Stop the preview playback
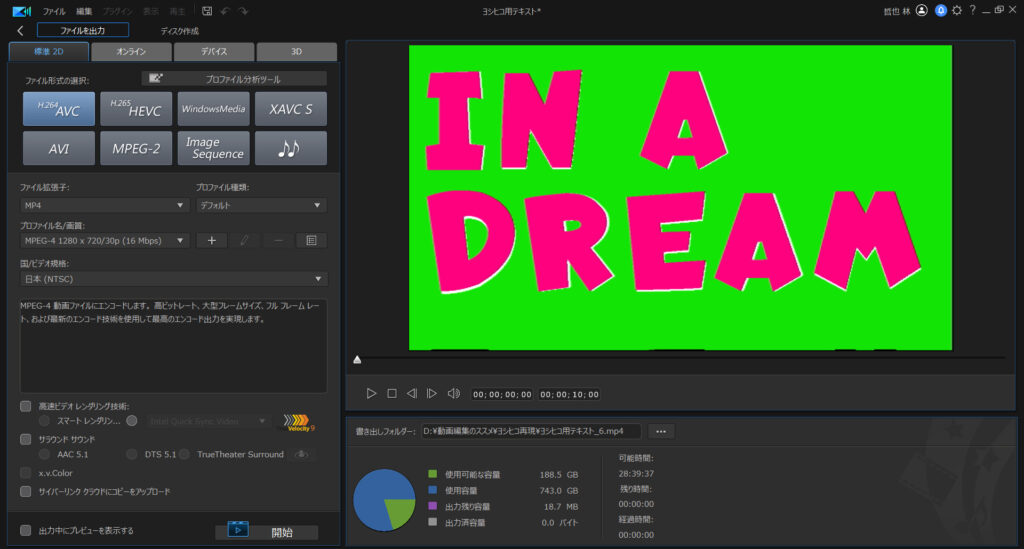1024x549 pixels. 392,394
